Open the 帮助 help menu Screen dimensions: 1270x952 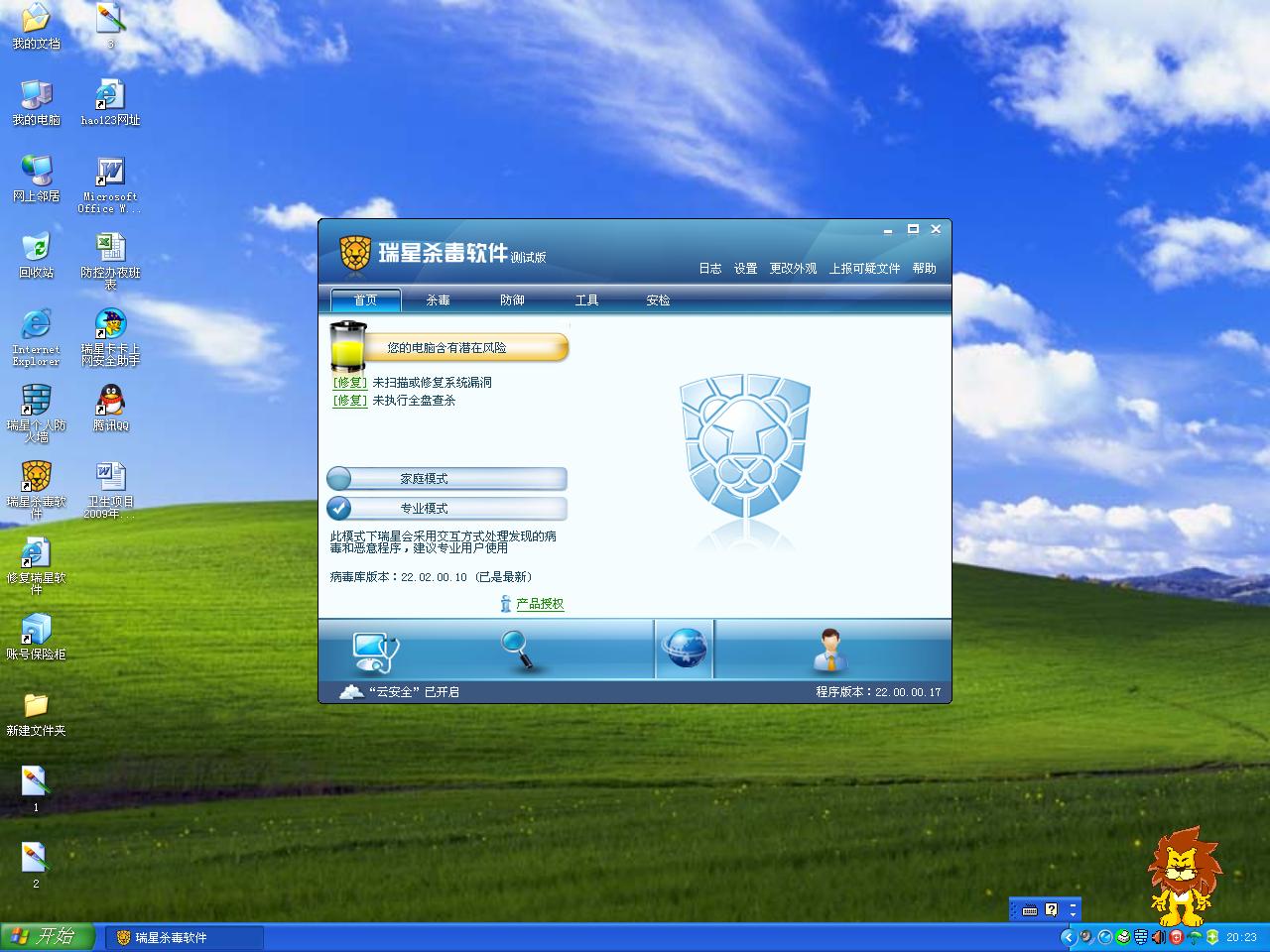coord(924,269)
